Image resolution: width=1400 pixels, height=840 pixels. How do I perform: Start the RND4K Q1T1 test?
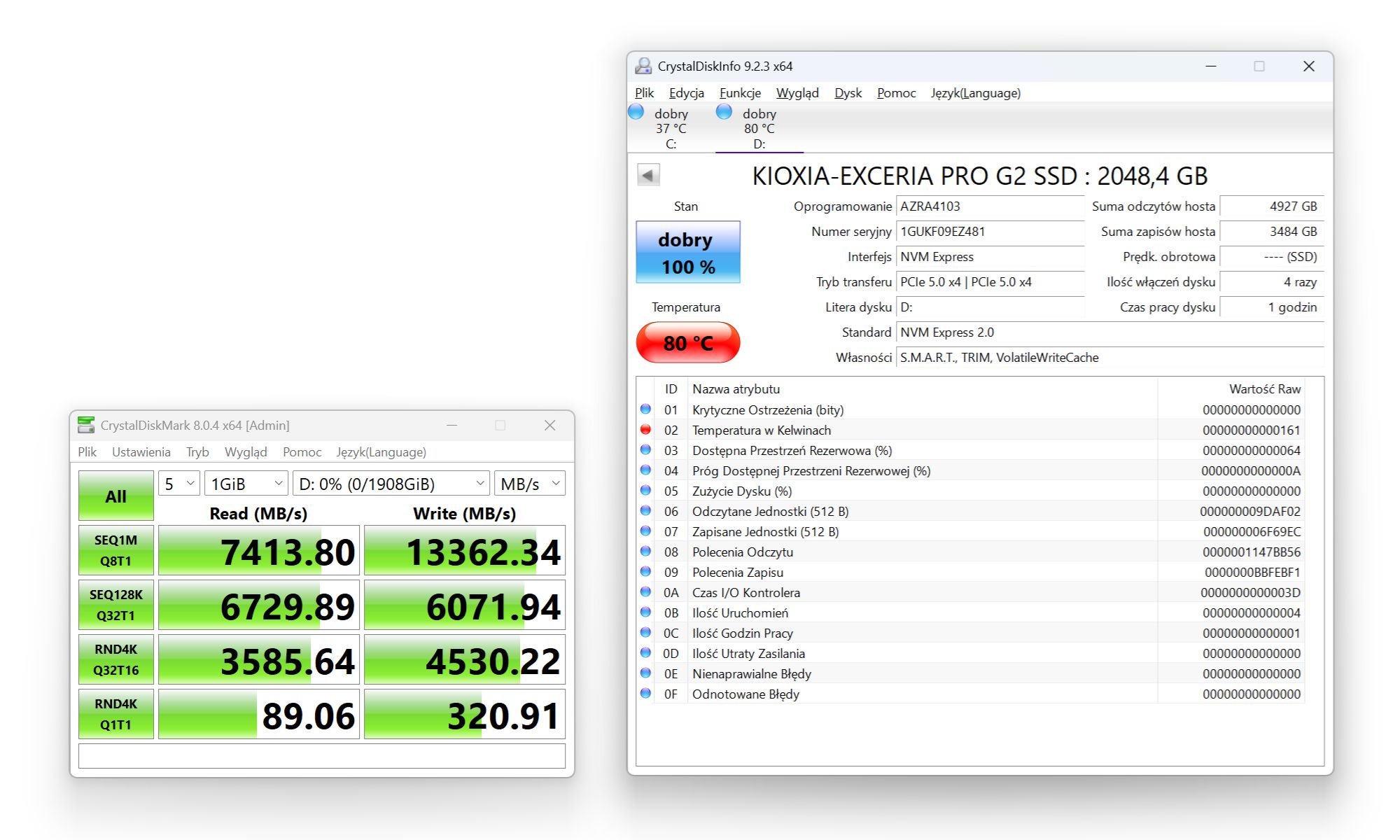pyautogui.click(x=116, y=714)
